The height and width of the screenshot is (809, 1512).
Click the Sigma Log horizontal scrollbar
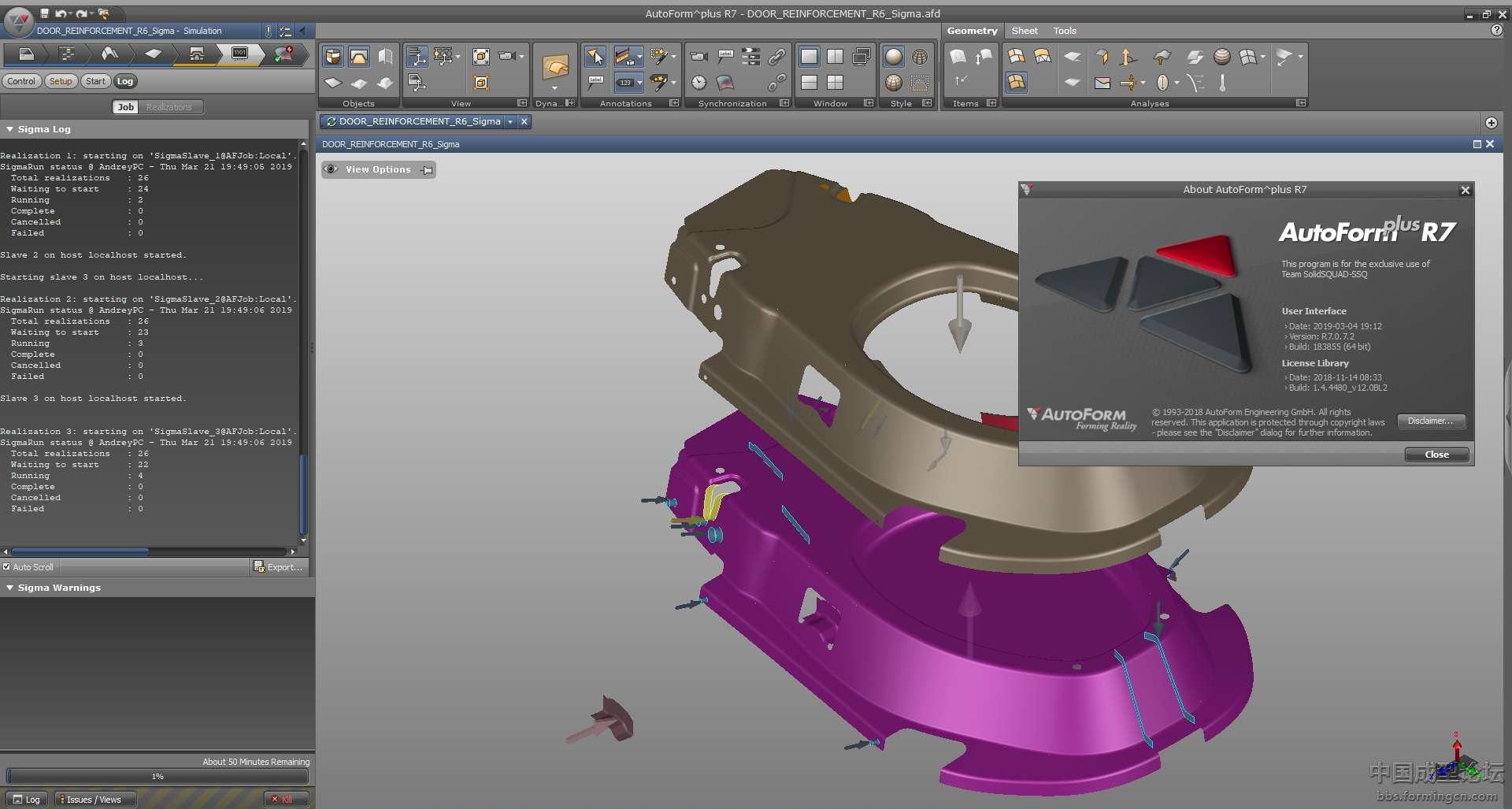point(80,551)
